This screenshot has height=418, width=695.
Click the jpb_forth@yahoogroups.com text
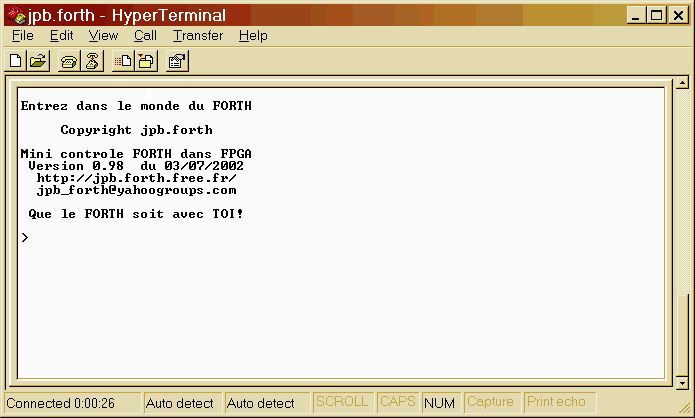click(137, 190)
